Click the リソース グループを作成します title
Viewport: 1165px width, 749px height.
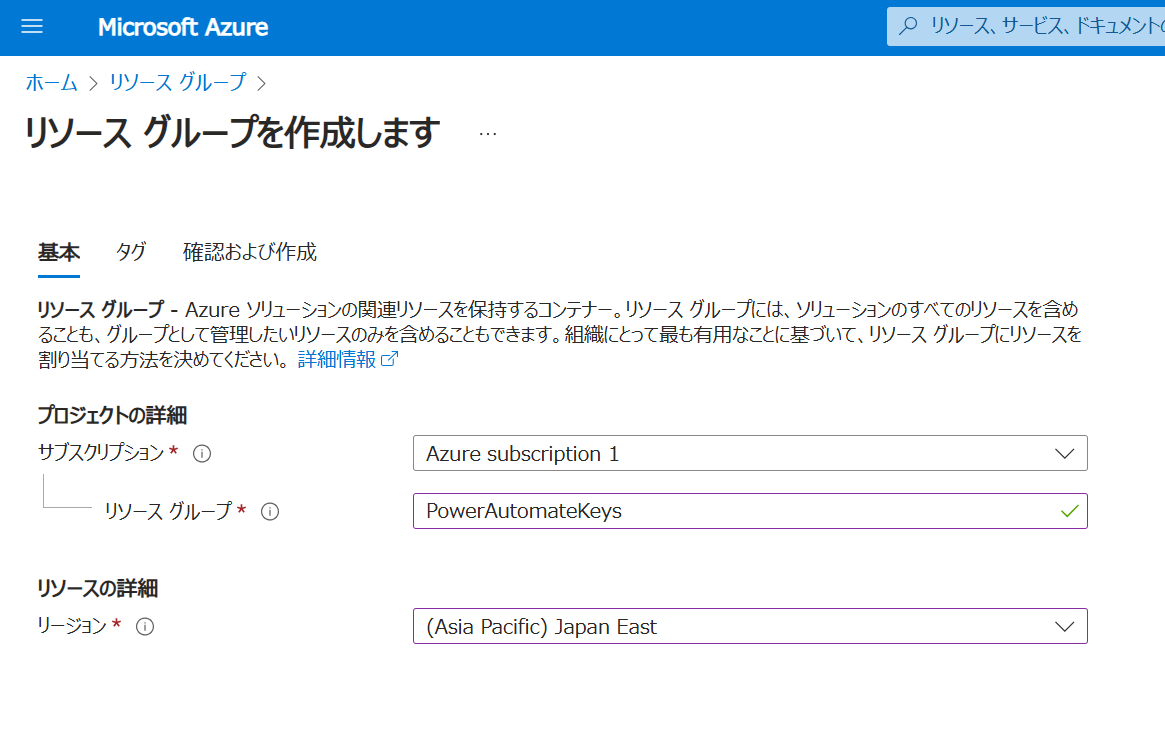coord(233,133)
